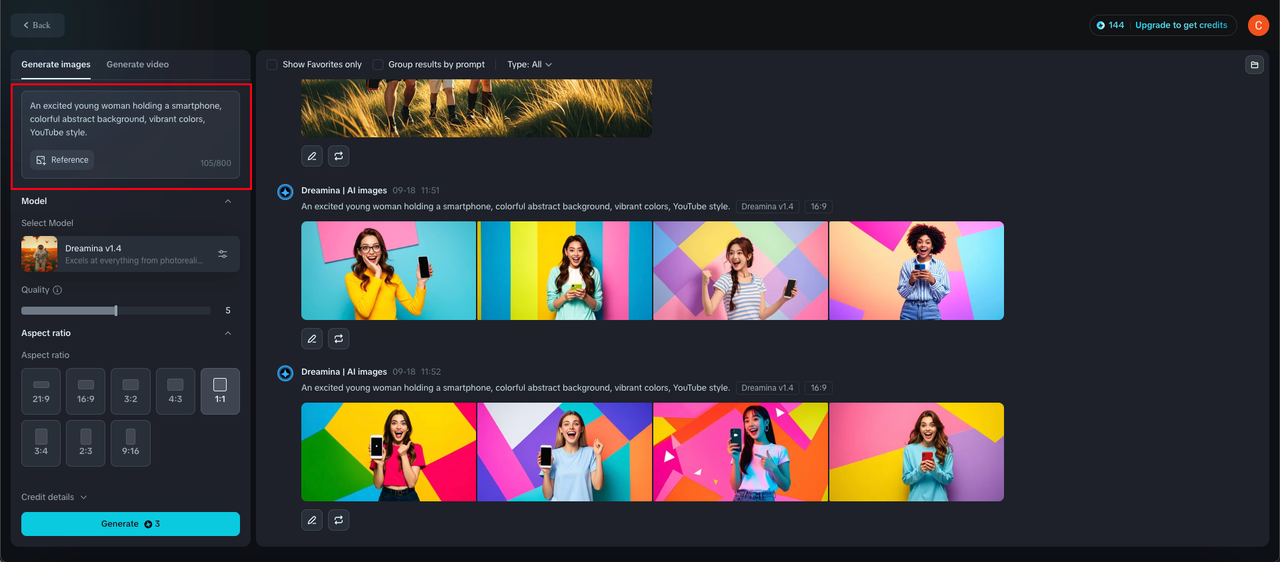
Task: Switch to Generate video tab
Action: coord(138,64)
